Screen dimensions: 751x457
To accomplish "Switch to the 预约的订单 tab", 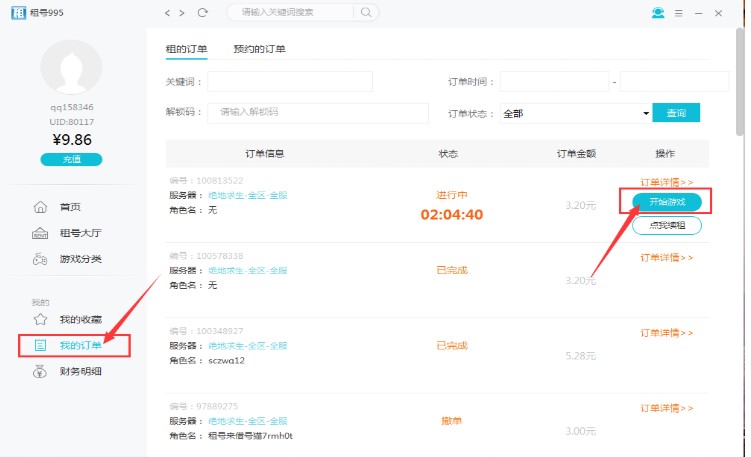I will 259,49.
